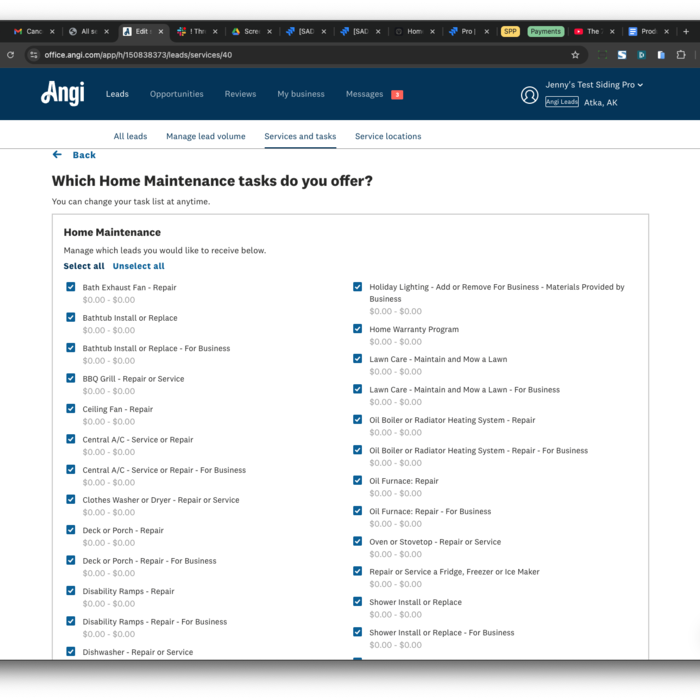Uncheck Home Warranty Program checkbox
Viewport: 700px width, 700px height.
357,328
